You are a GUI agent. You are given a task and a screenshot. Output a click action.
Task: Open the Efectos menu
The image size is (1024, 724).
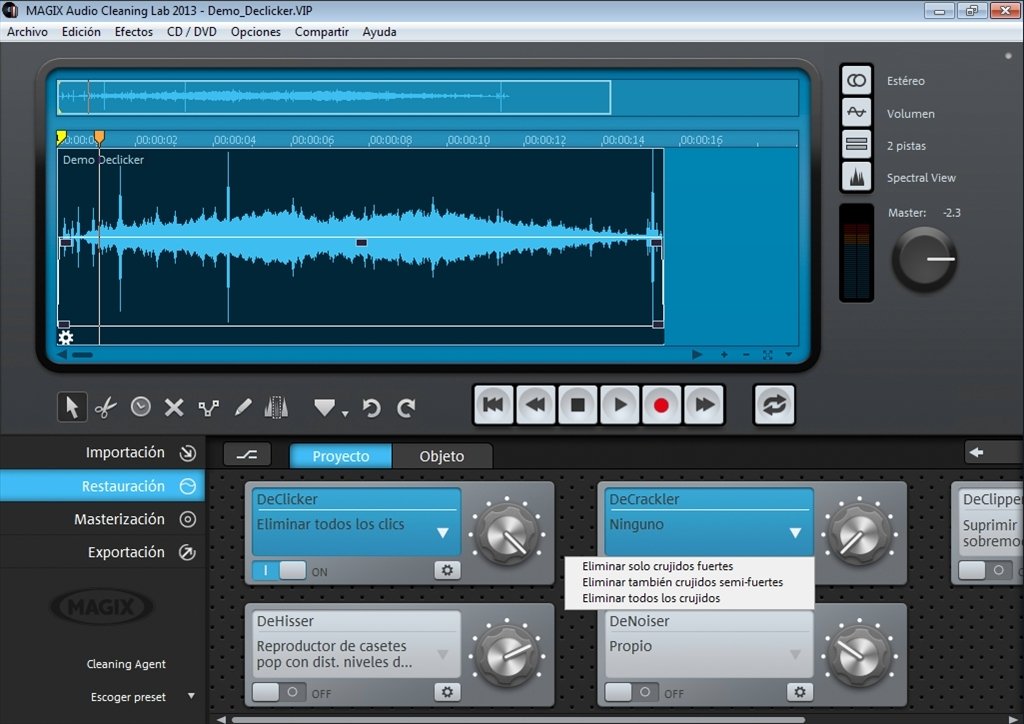click(134, 32)
